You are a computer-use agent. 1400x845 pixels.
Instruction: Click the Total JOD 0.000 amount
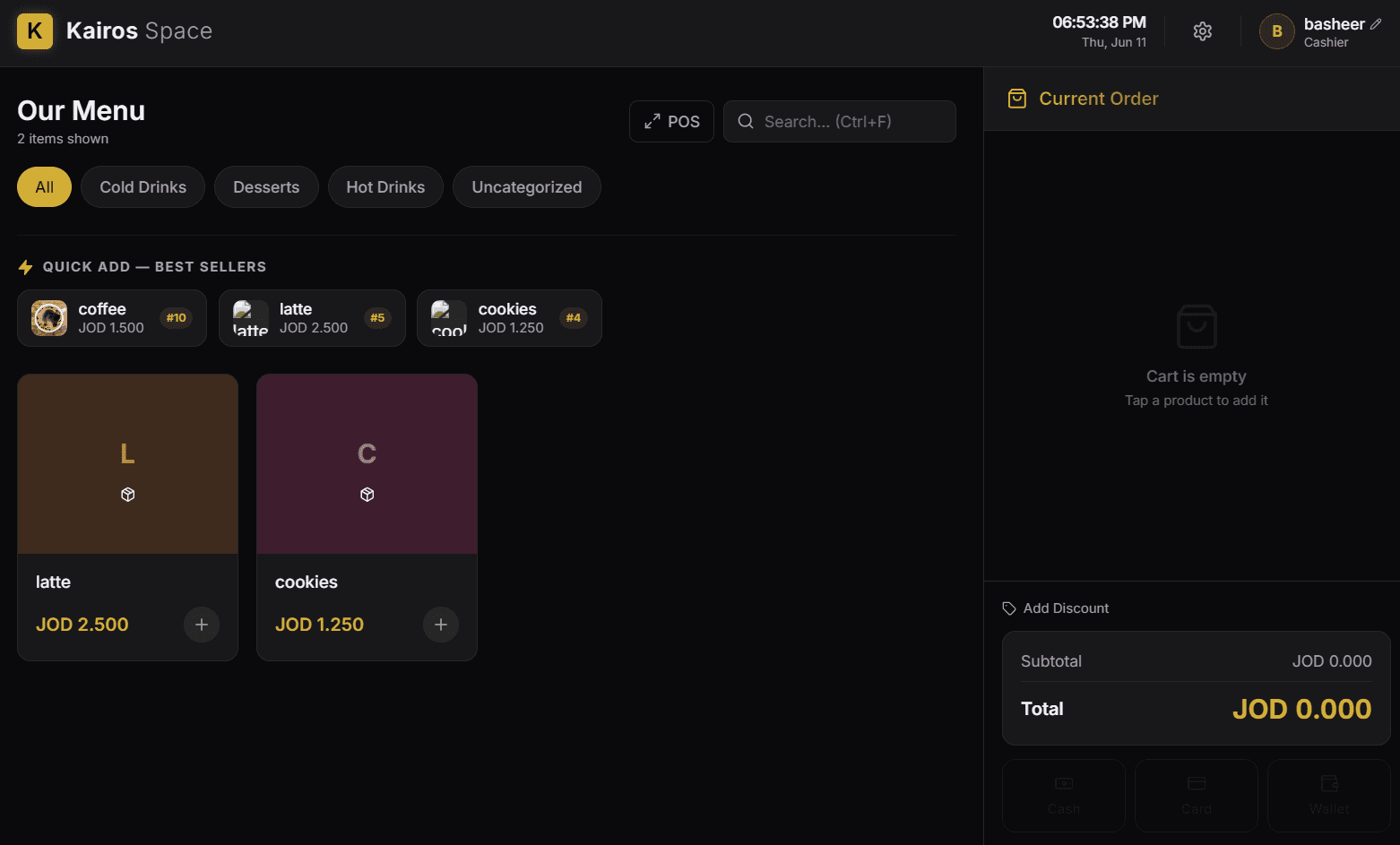1301,709
